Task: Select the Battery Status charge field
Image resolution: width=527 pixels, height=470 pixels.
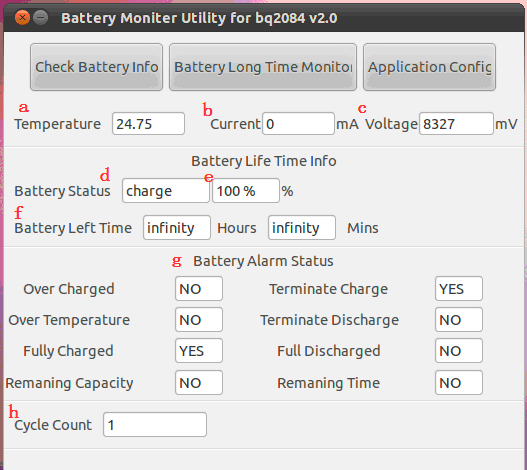Action: (166, 191)
